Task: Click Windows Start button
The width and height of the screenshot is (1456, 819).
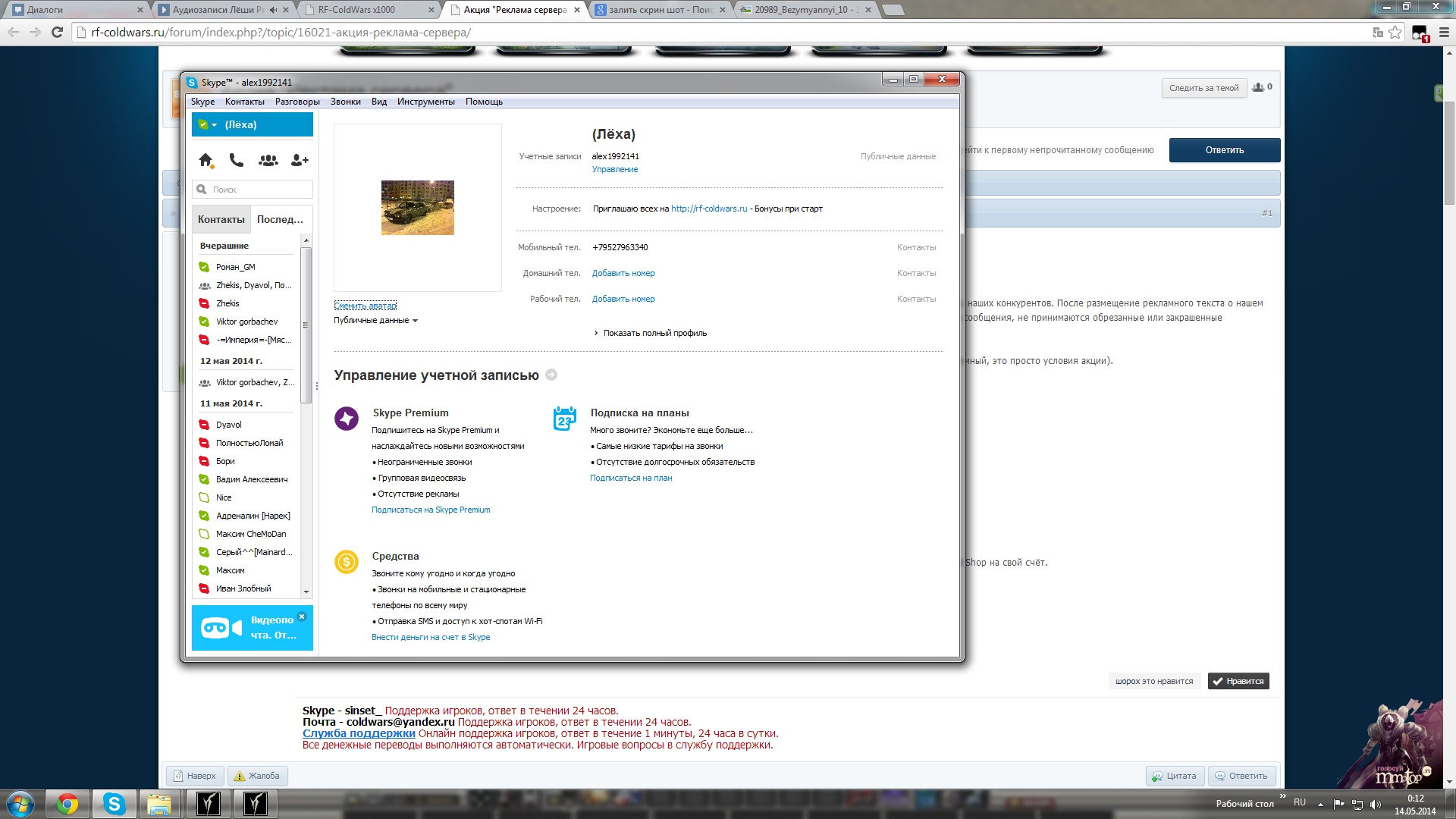Action: 20,804
